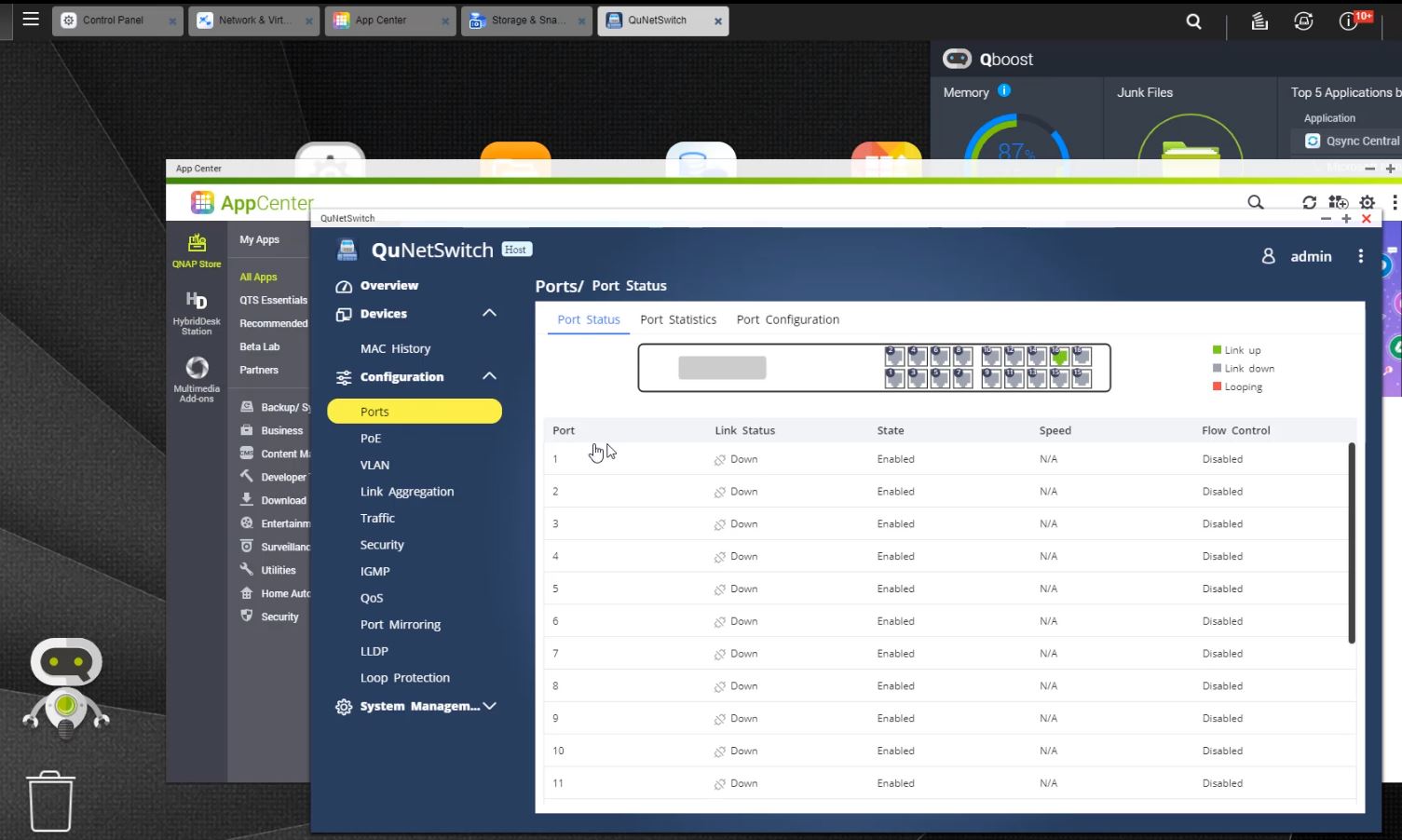
Task: Select the highlighted Ports menu item
Action: (x=415, y=412)
